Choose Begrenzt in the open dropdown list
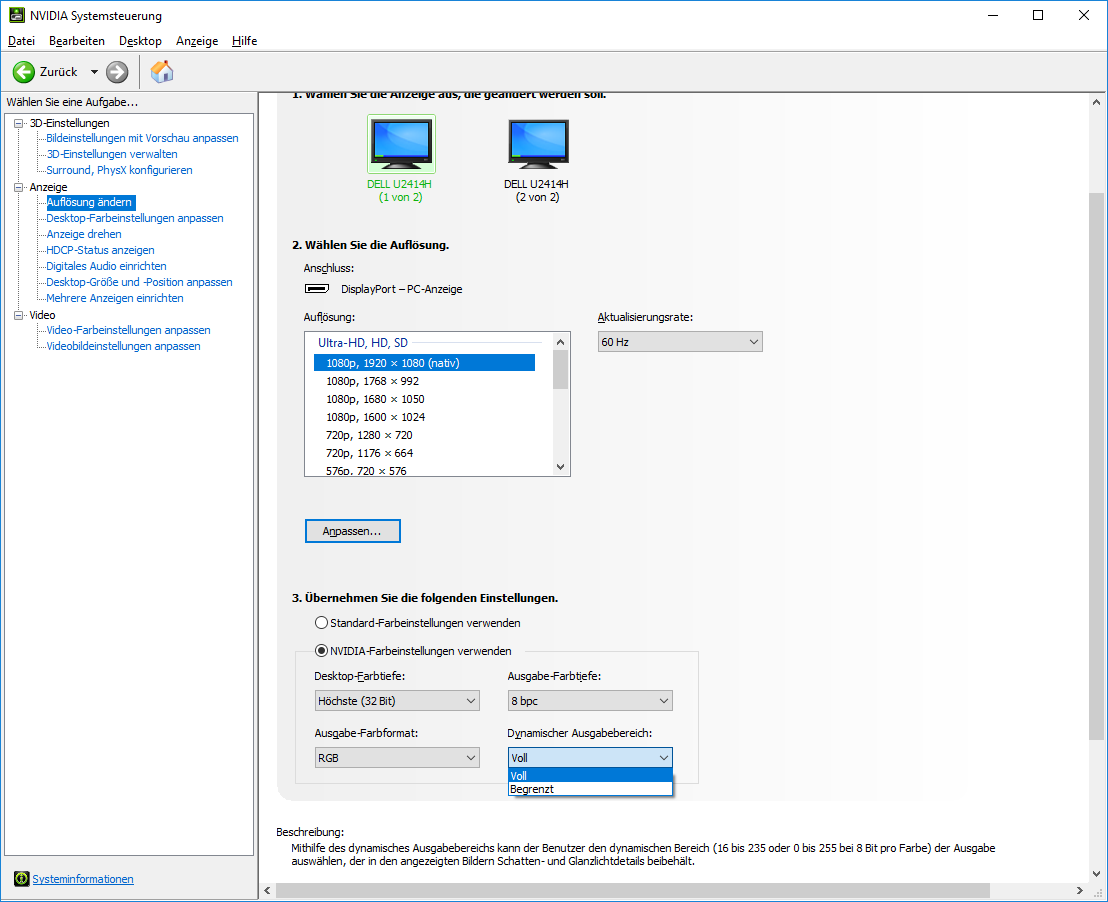The height and width of the screenshot is (902, 1108). coord(590,789)
